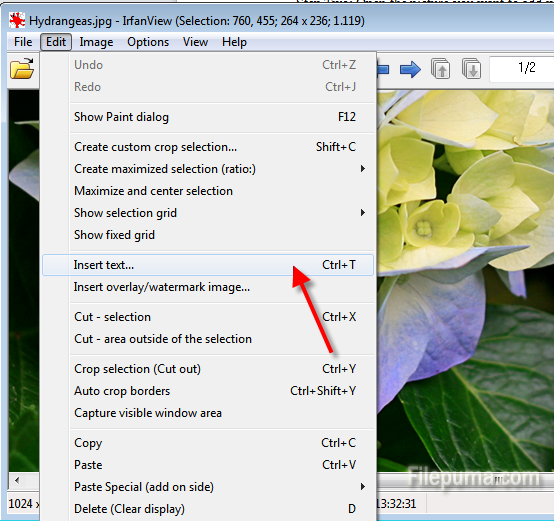Image resolution: width=554 pixels, height=521 pixels.
Task: Open the Image menu
Action: (x=96, y=42)
